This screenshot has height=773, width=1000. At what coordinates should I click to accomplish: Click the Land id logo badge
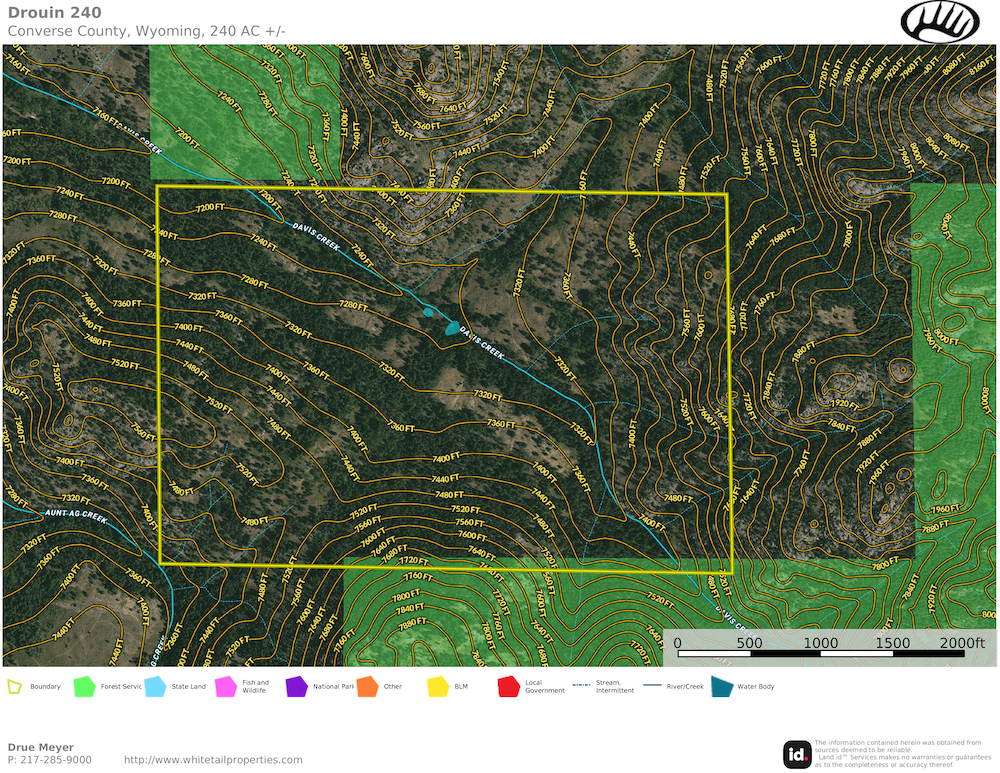pyautogui.click(x=797, y=755)
